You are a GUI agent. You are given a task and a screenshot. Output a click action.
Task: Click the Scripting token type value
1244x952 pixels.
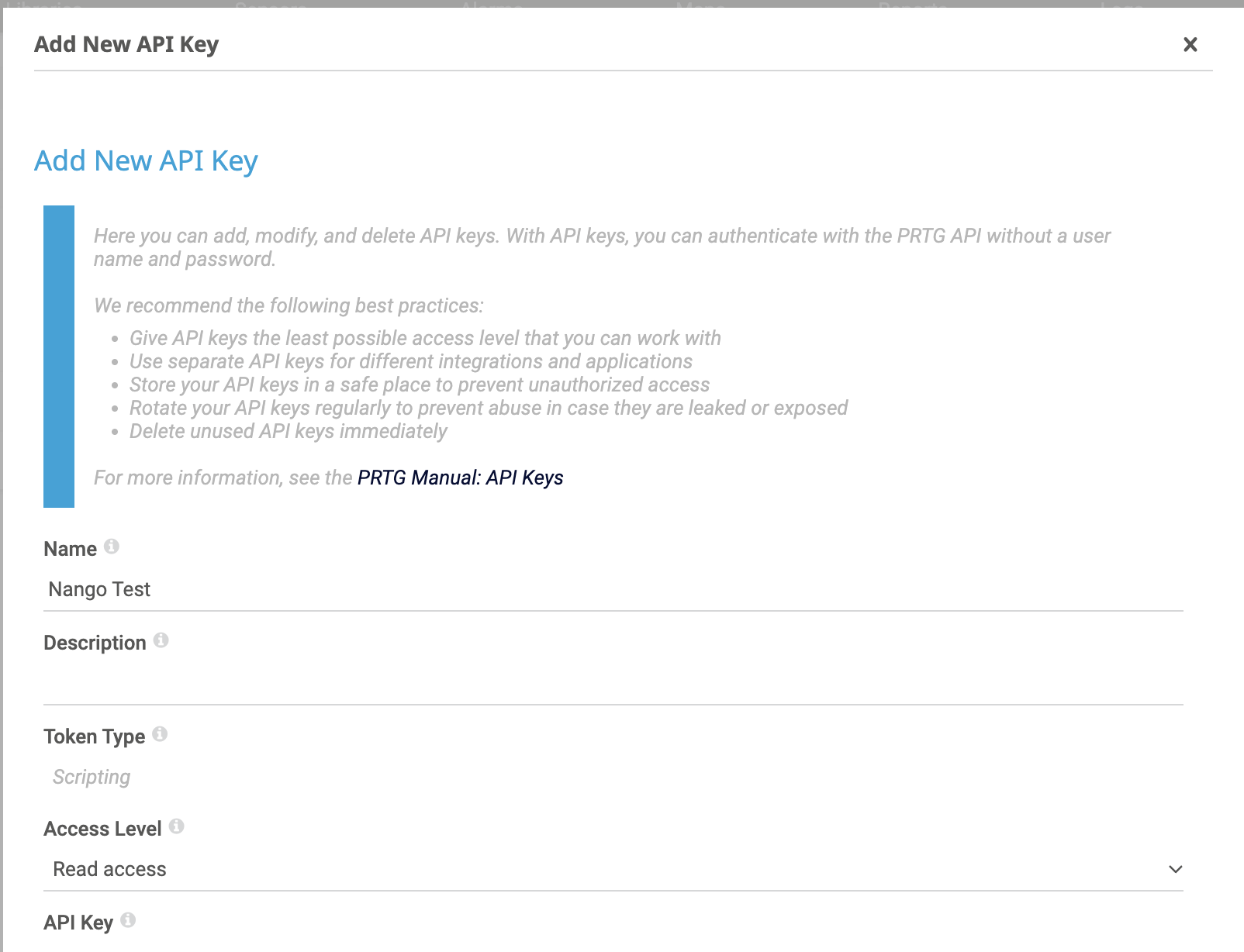pyautogui.click(x=92, y=777)
